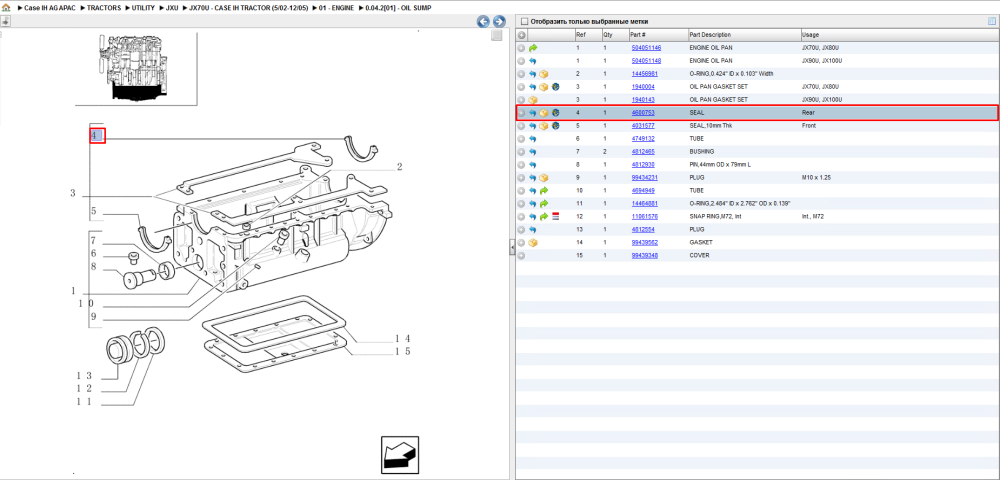Click the pin icon below the home icon
This screenshot has width=1000, height=480.
point(5,21)
